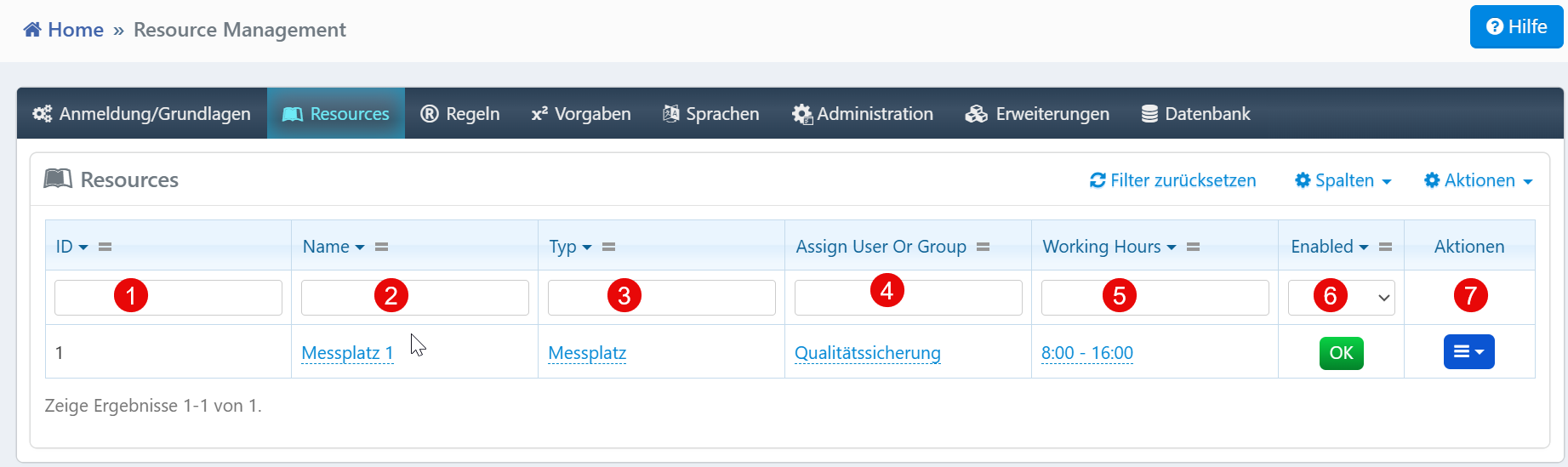Sort by Enabled column header
The height and width of the screenshot is (467, 1568).
pyautogui.click(x=1330, y=247)
